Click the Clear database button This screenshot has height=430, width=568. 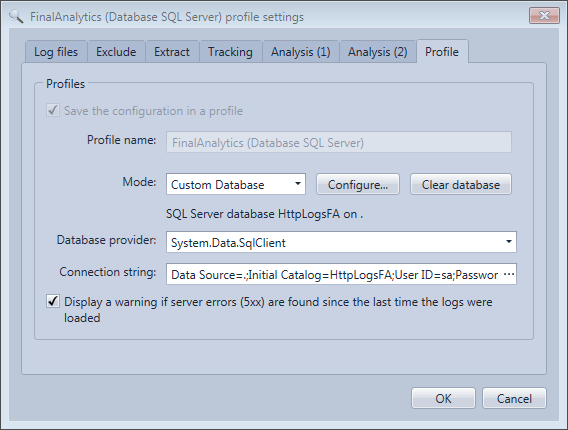click(461, 184)
